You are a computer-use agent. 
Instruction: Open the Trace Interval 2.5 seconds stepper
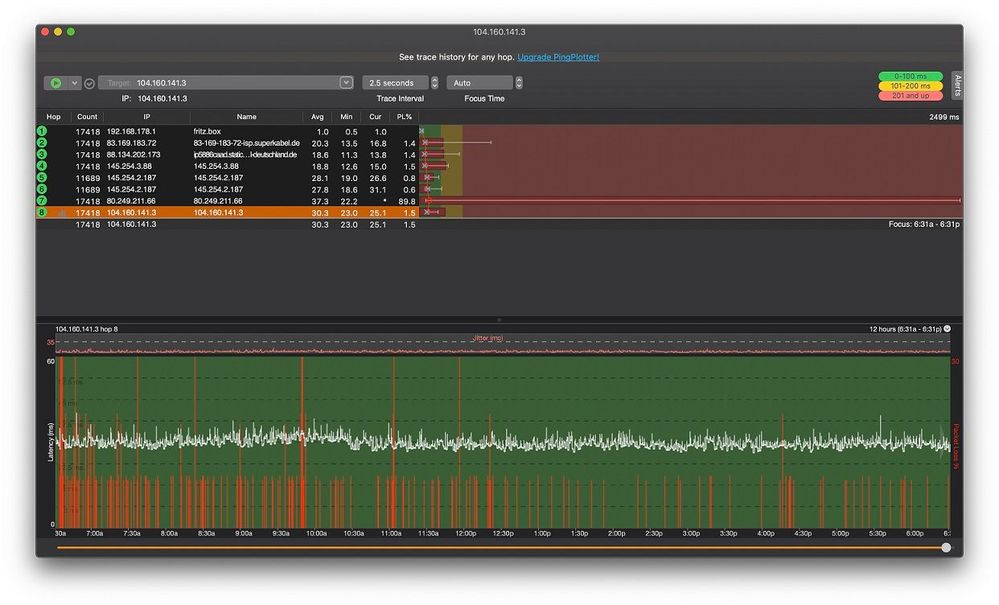click(434, 83)
